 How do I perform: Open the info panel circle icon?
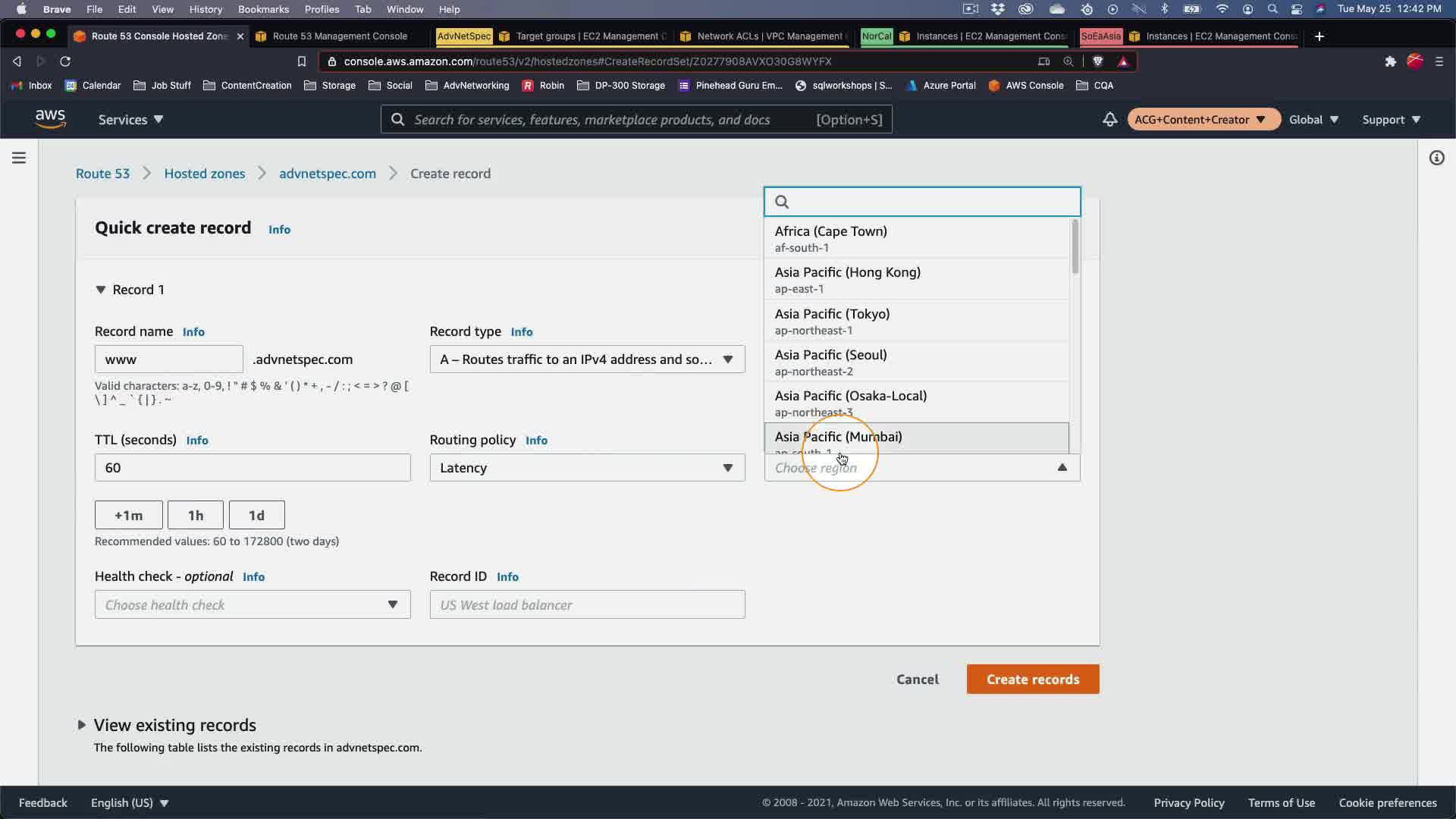[x=1436, y=158]
